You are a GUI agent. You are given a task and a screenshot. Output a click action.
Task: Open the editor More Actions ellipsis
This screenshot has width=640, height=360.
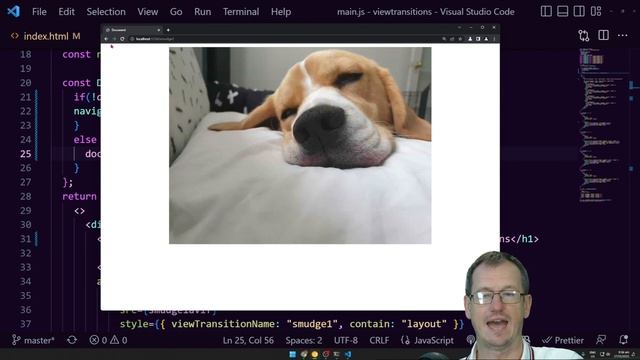point(622,36)
